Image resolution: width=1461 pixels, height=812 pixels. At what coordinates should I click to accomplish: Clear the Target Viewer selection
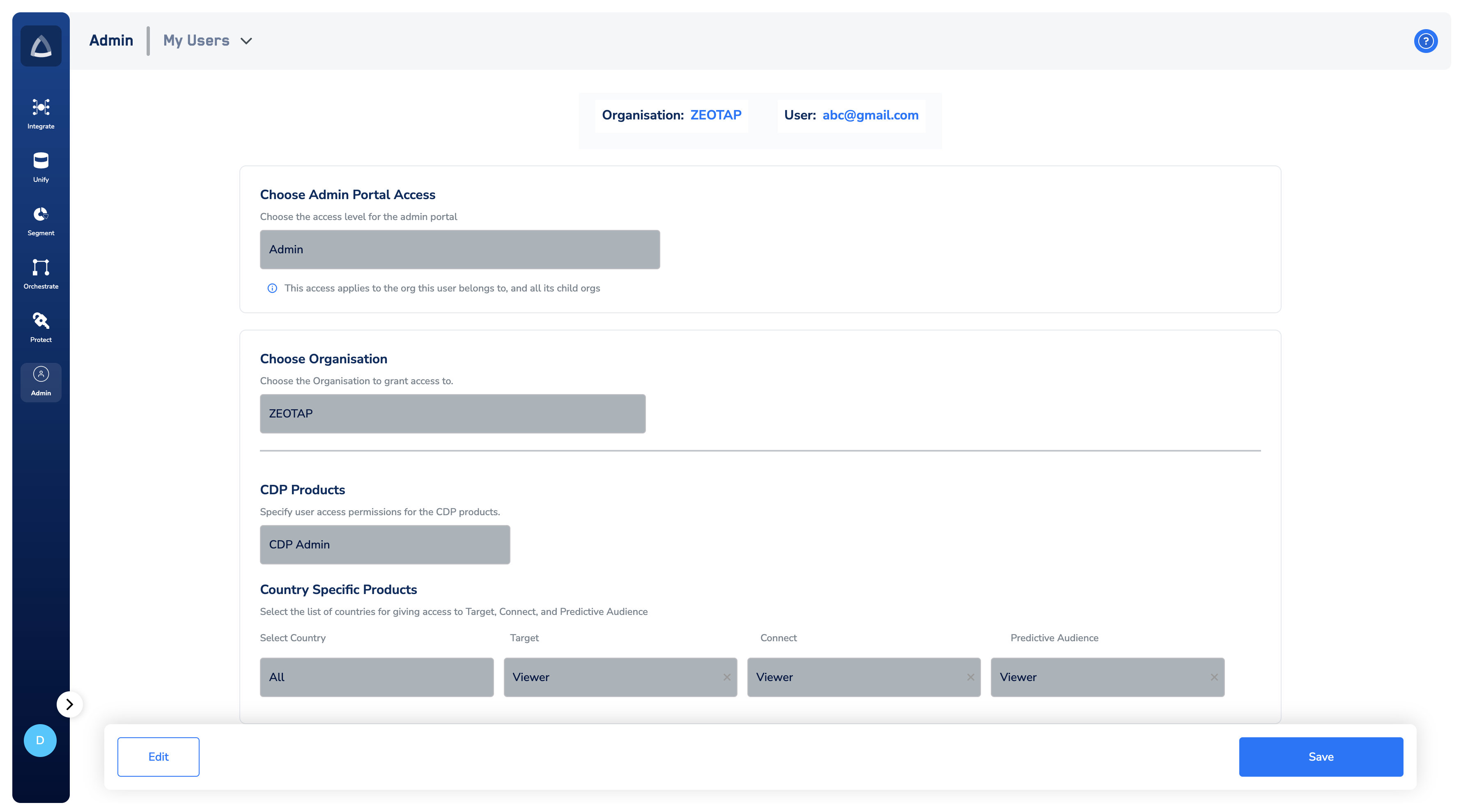pos(726,677)
